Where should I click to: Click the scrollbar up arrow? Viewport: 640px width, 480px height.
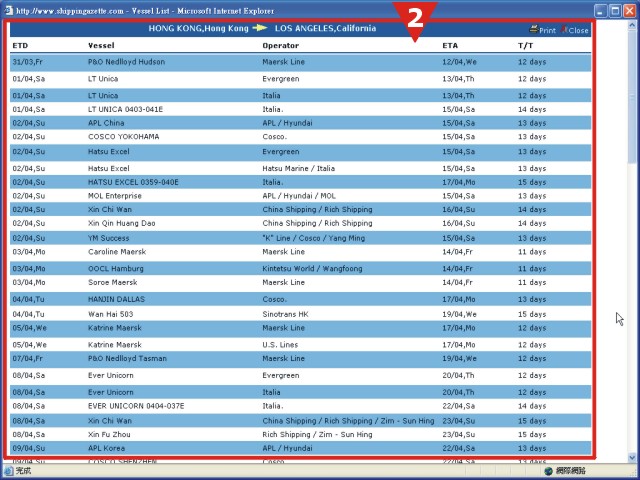[633, 25]
